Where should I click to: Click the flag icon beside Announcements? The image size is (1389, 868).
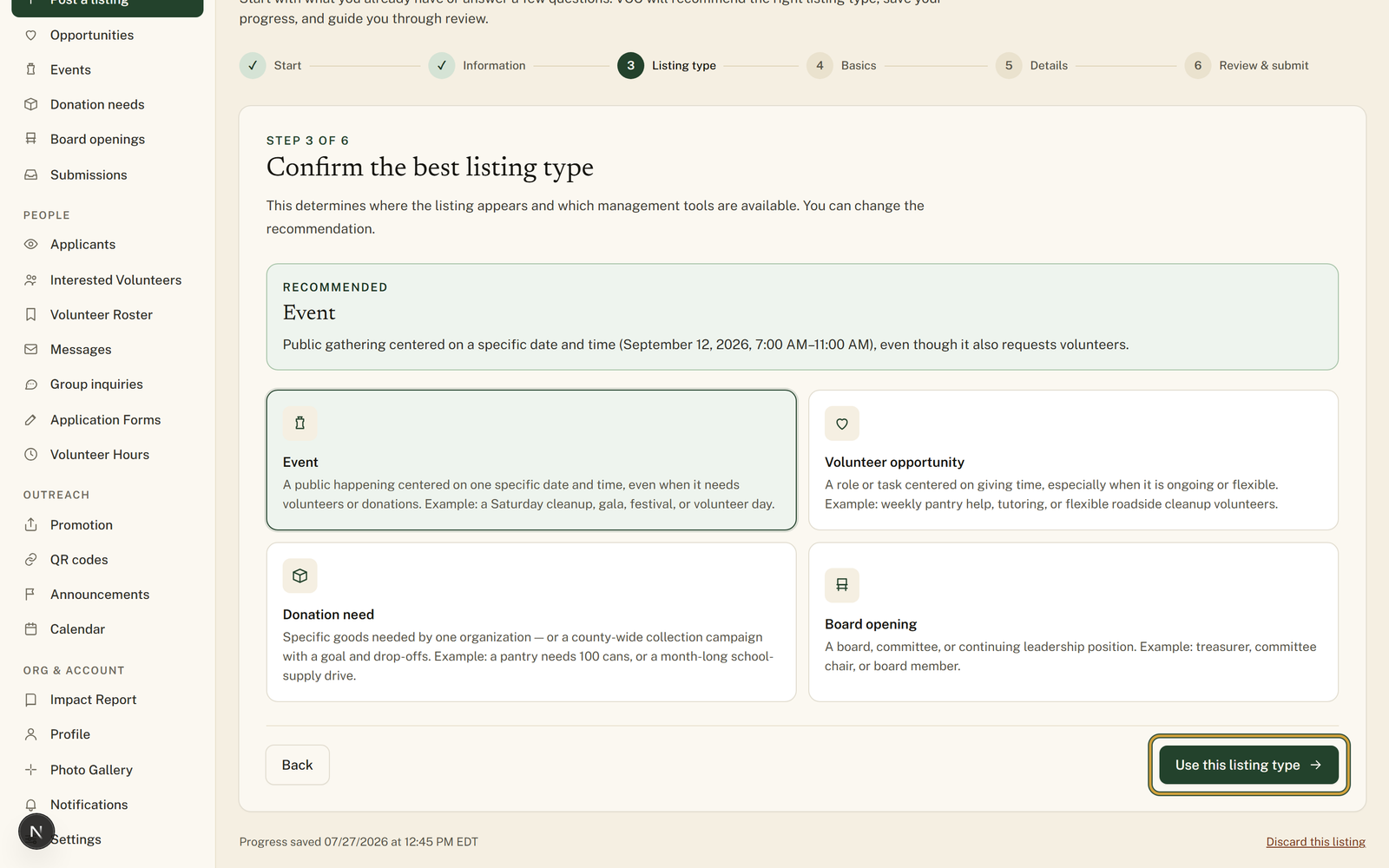coord(31,595)
